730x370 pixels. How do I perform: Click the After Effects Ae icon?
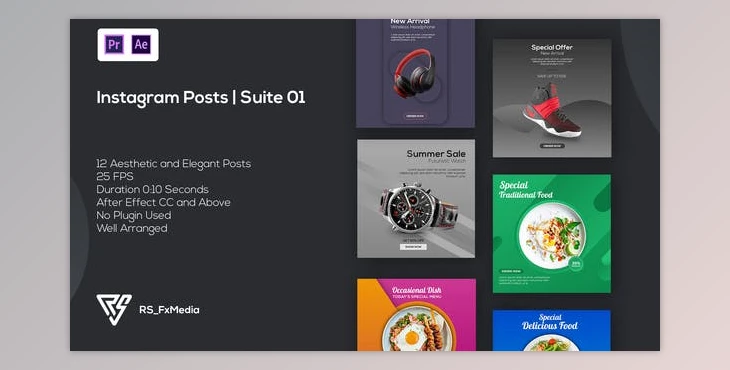click(141, 45)
